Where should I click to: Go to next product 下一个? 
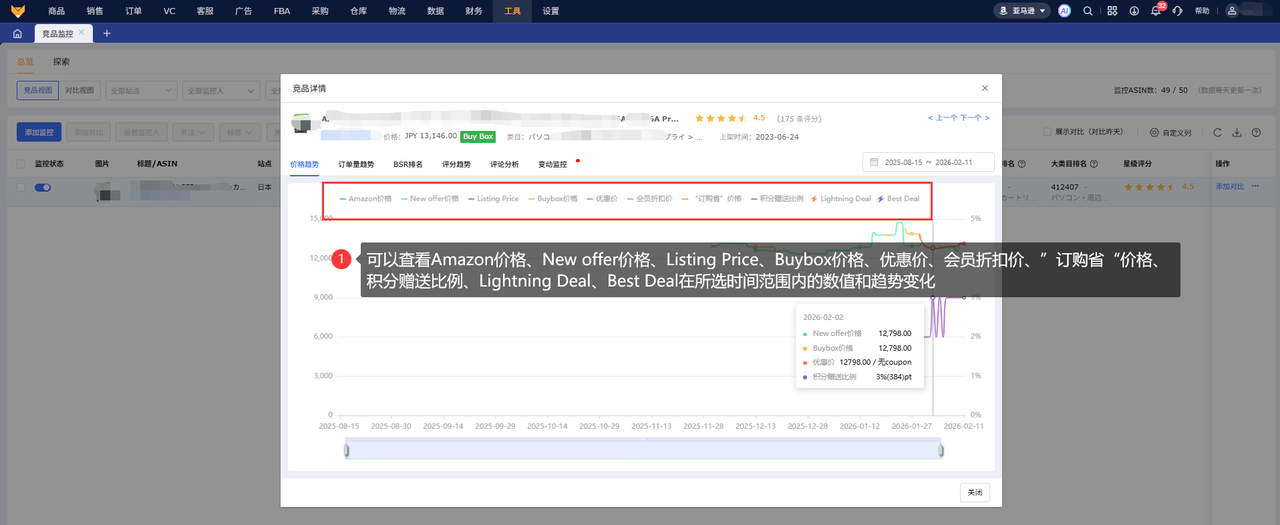[975, 117]
